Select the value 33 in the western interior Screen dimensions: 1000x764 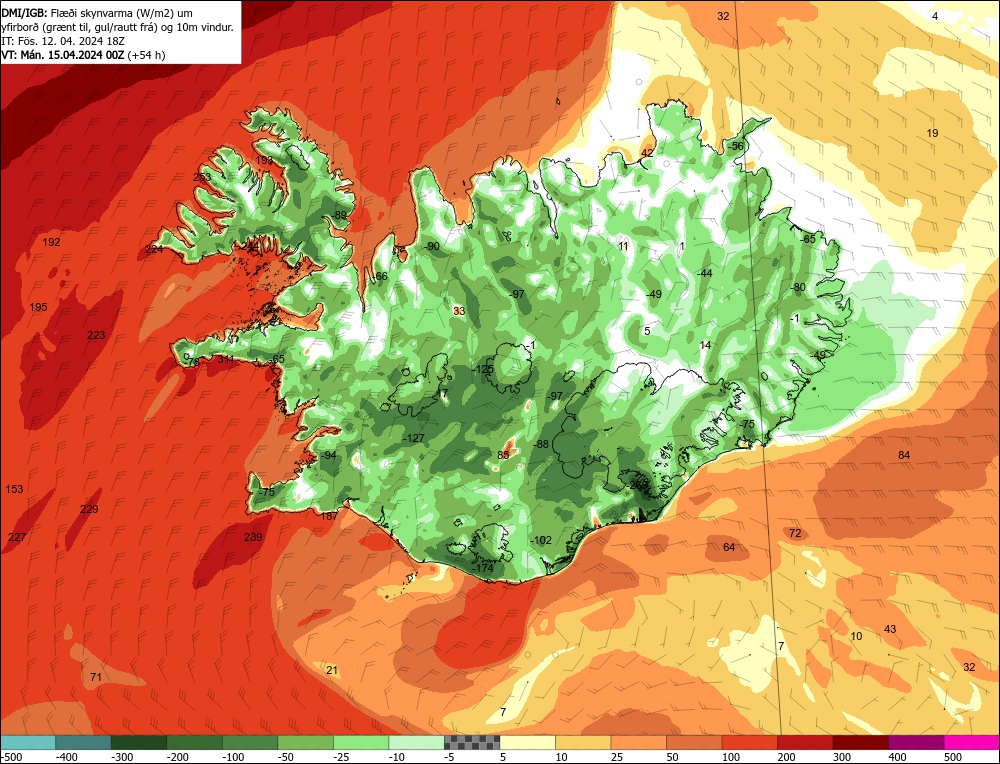pos(459,311)
